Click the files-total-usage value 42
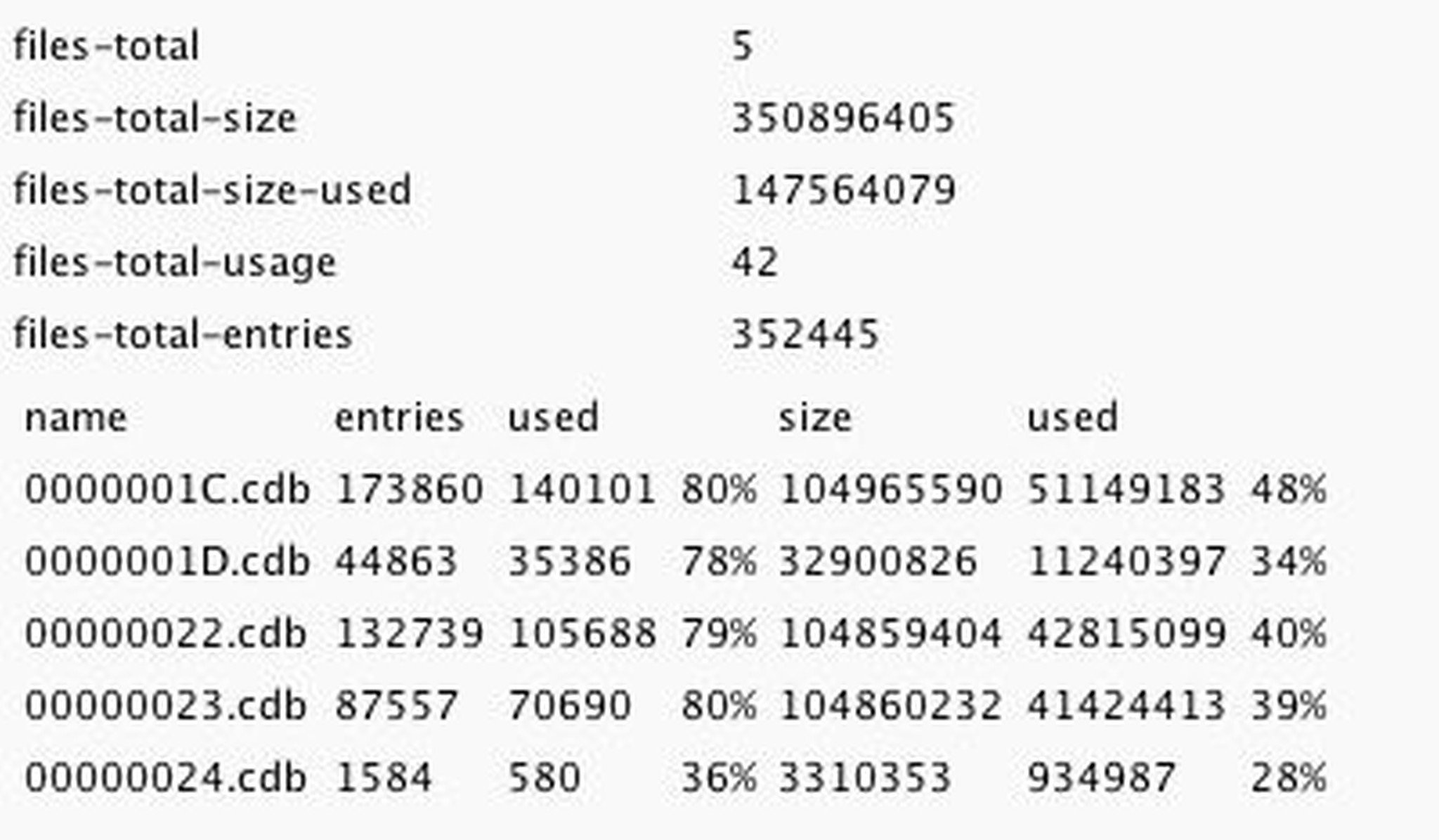This screenshot has height=840, width=1439. (755, 263)
